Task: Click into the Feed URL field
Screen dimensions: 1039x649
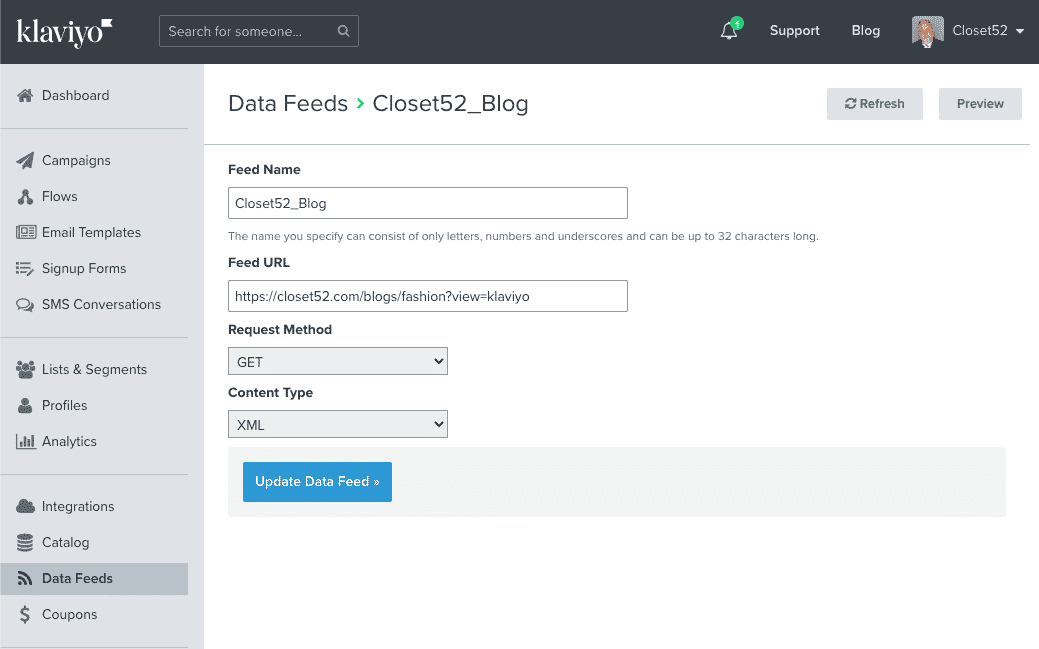Action: pos(428,296)
